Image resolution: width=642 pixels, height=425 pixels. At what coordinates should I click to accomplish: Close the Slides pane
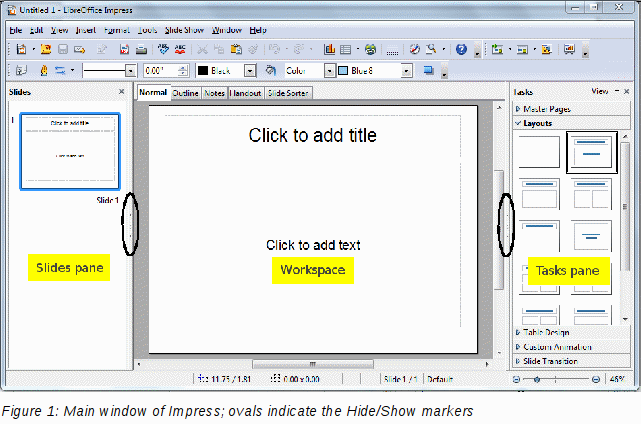tap(122, 91)
